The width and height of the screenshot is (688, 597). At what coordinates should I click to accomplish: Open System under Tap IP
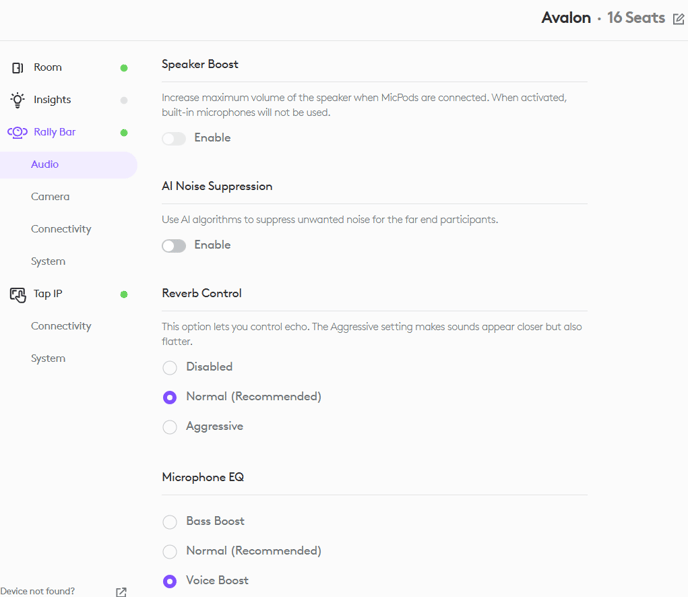tap(48, 358)
